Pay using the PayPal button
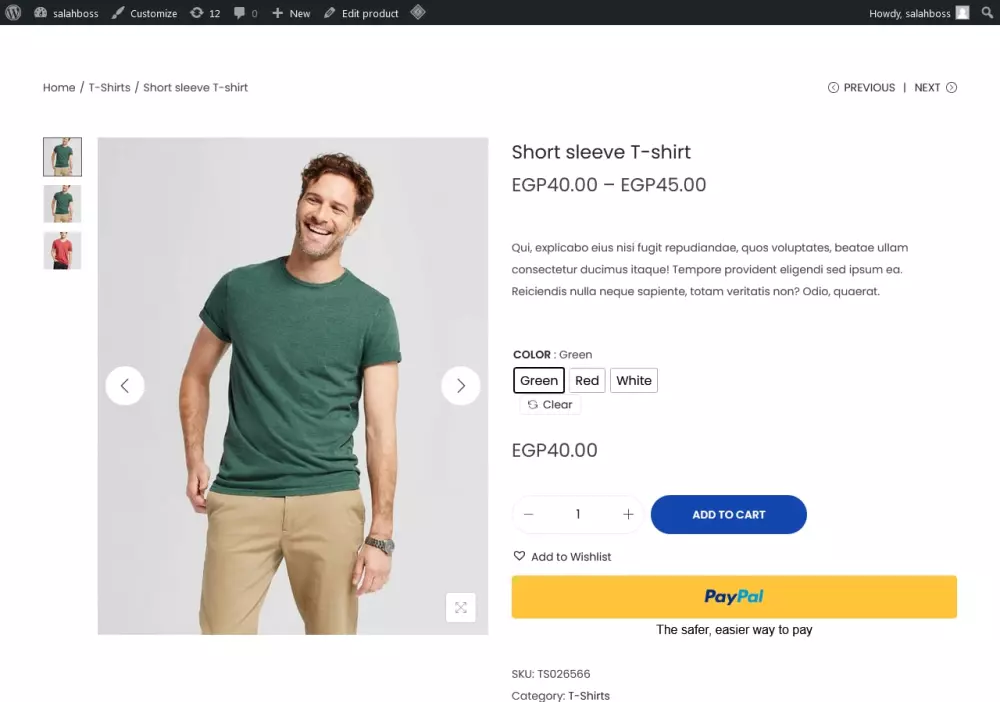Screen dimensions: 1000x702 (x=734, y=596)
